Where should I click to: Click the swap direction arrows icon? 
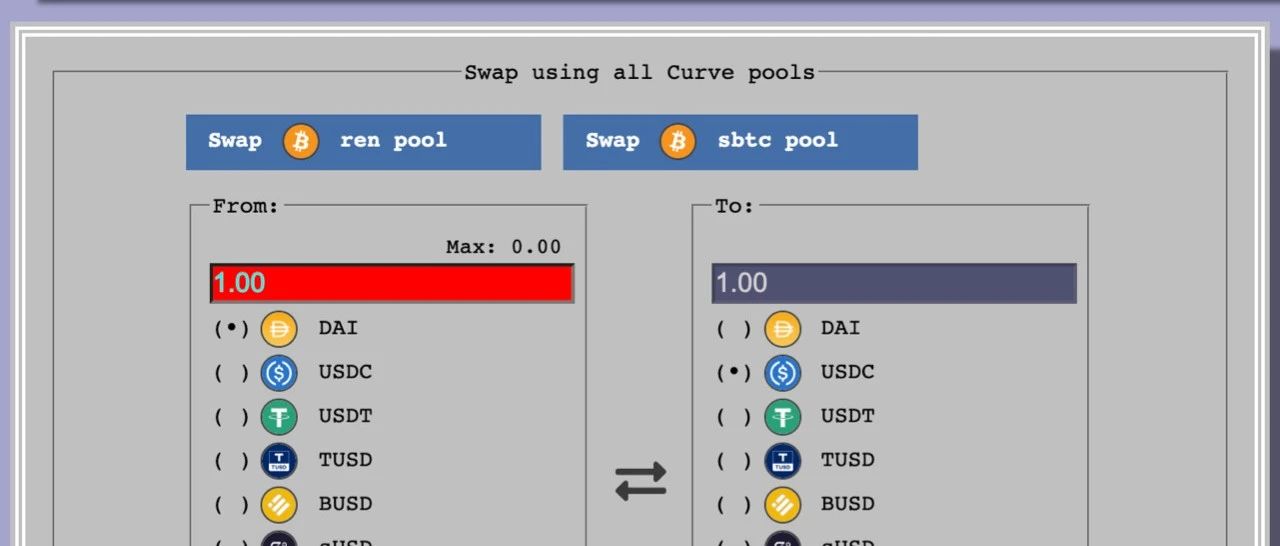(640, 481)
